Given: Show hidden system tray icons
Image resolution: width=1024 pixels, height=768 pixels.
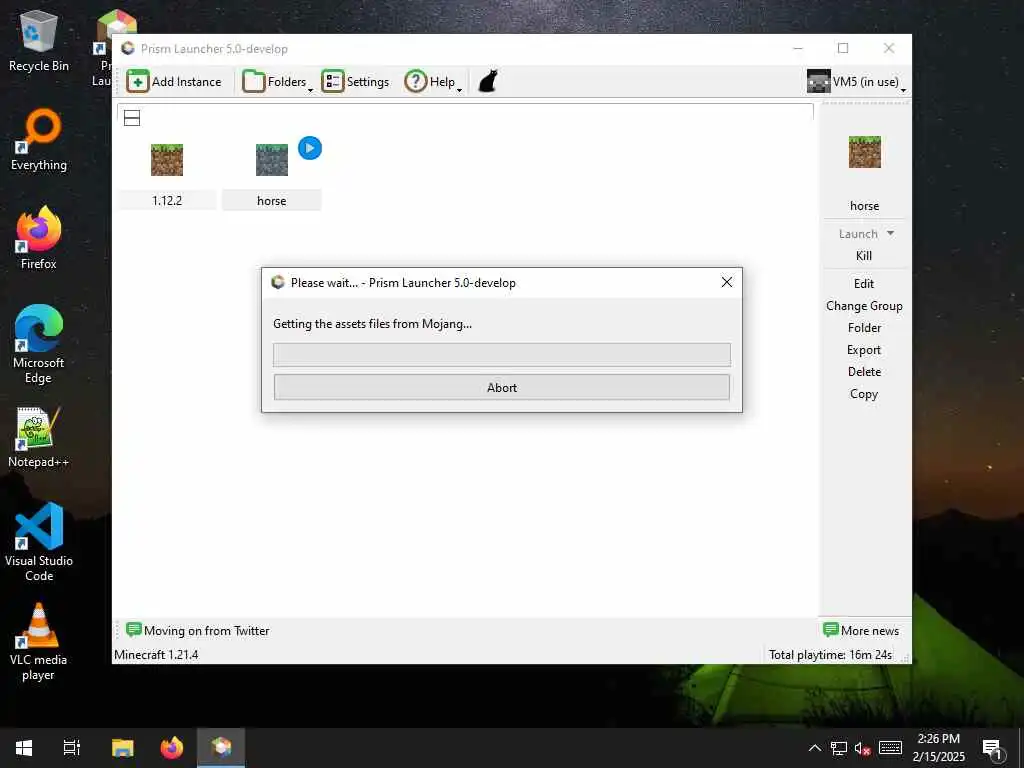Looking at the screenshot, I should 815,748.
